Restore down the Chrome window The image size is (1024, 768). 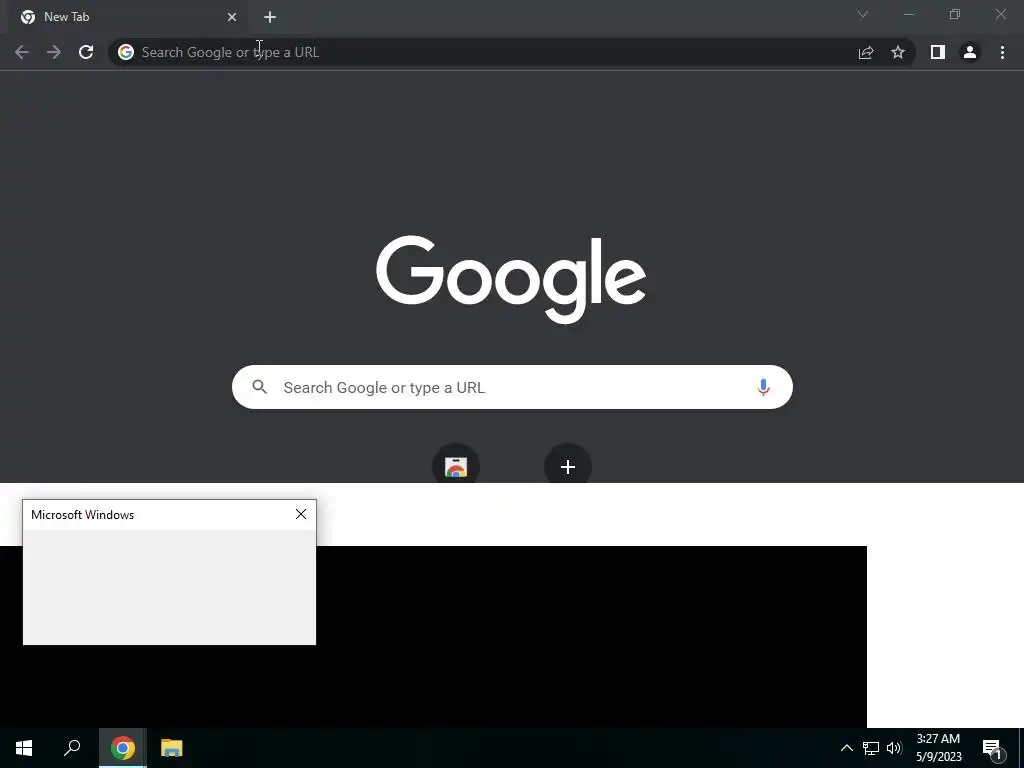coord(955,14)
